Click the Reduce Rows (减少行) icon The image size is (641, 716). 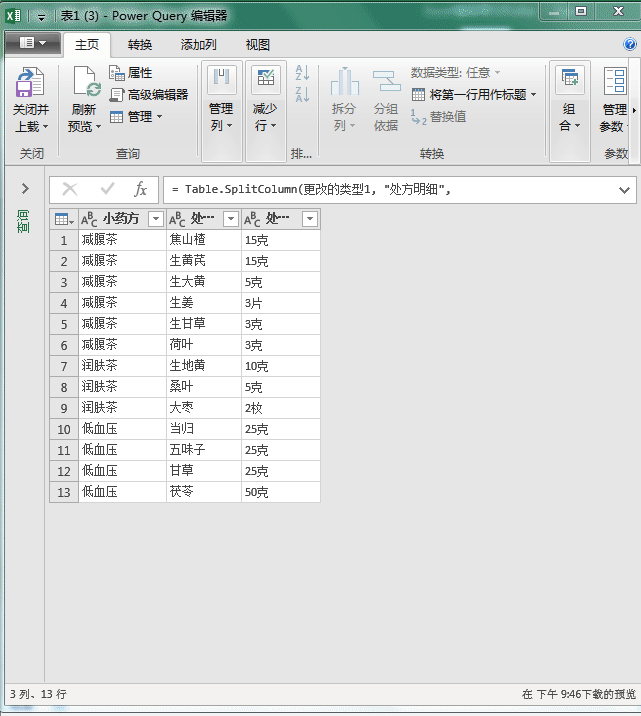pyautogui.click(x=266, y=79)
